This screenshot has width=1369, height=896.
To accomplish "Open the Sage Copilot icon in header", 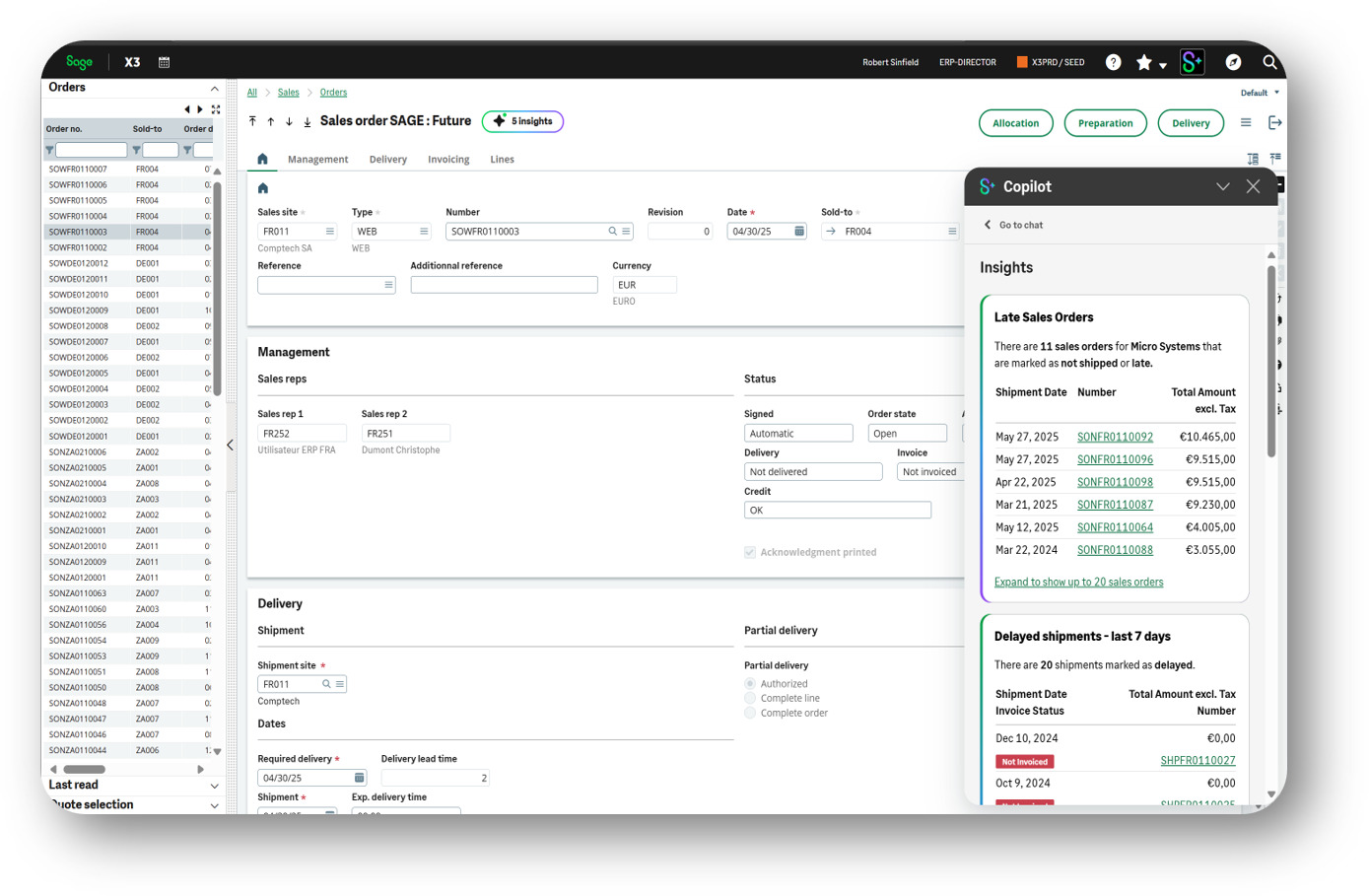I will pyautogui.click(x=1192, y=62).
